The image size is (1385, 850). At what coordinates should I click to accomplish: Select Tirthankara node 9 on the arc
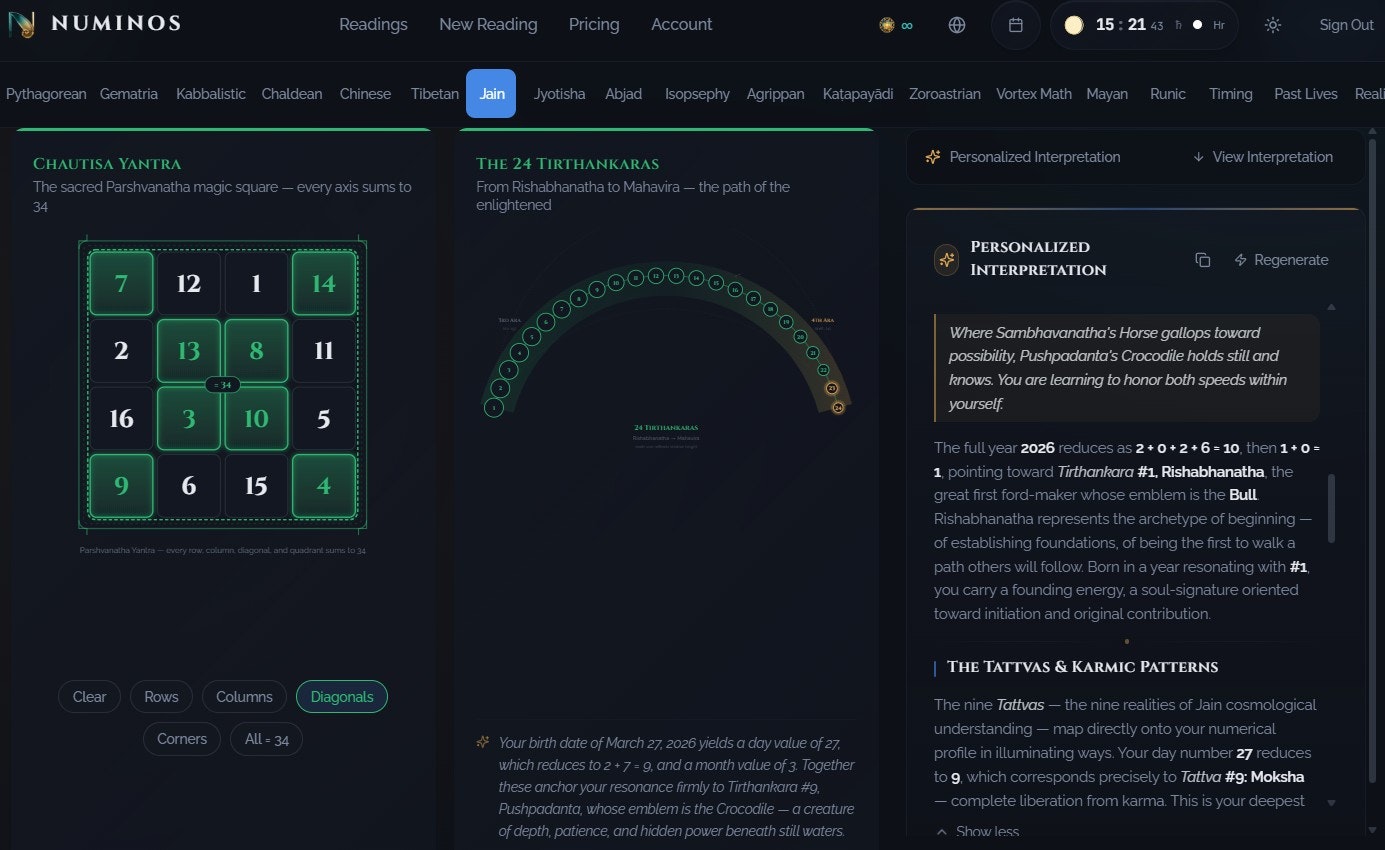coord(597,290)
